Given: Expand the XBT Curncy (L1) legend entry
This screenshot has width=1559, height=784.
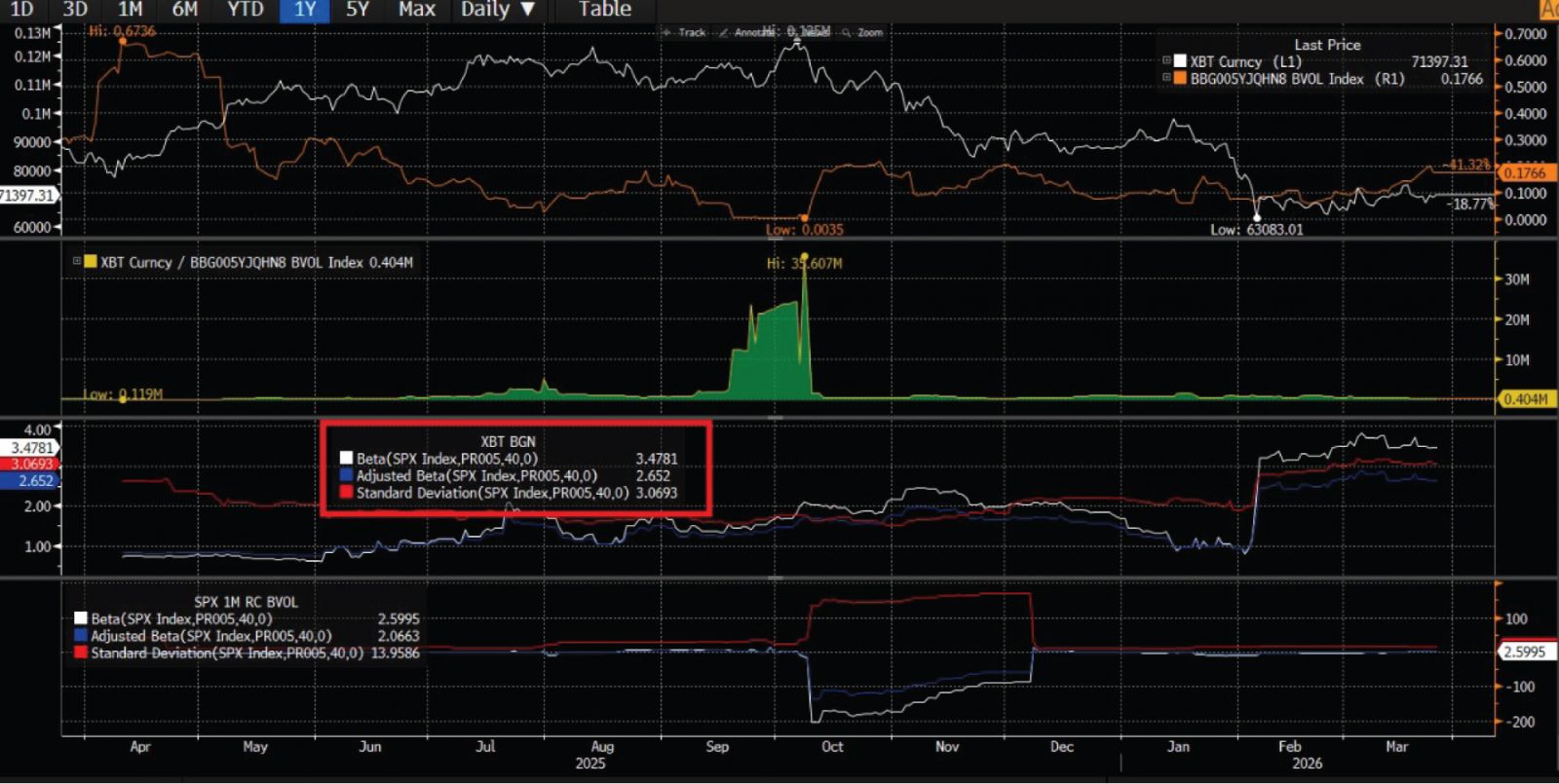Looking at the screenshot, I should (x=1166, y=61).
